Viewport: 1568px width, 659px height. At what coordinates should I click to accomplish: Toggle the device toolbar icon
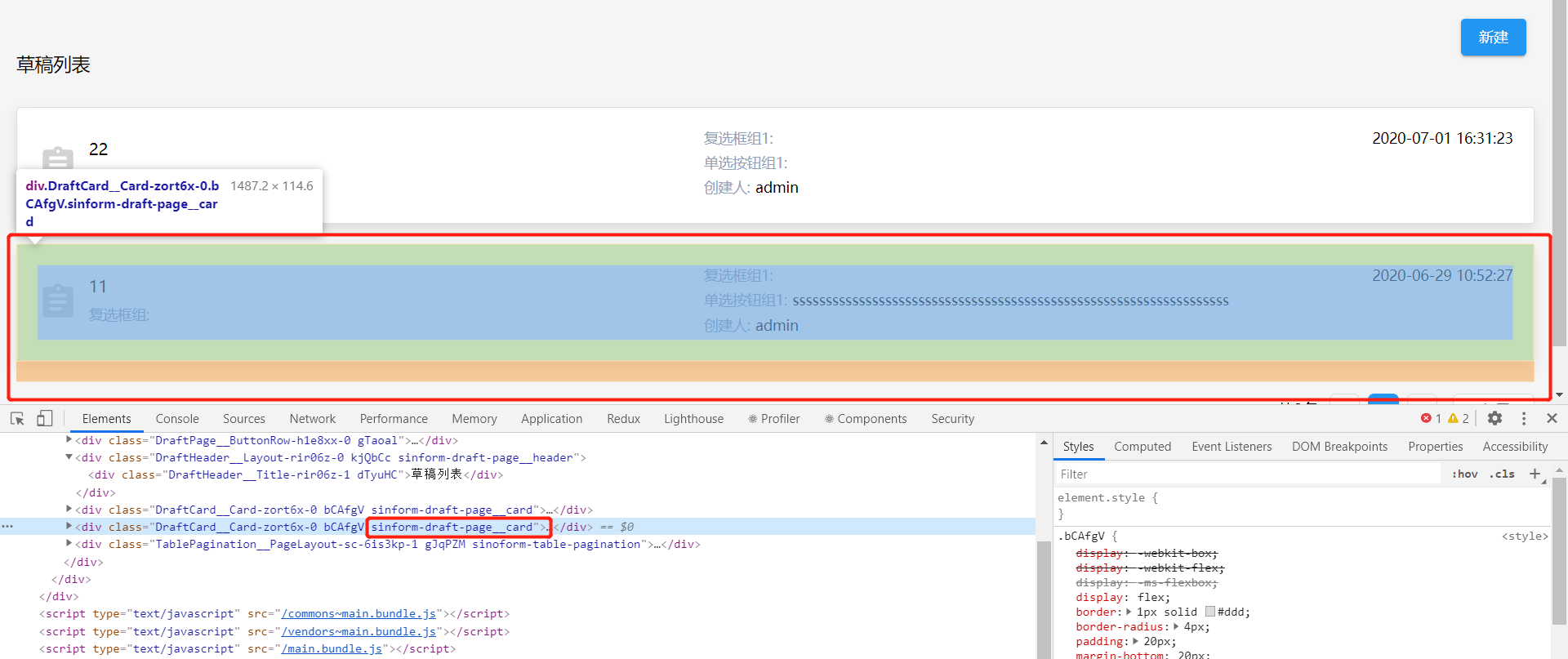[x=44, y=419]
